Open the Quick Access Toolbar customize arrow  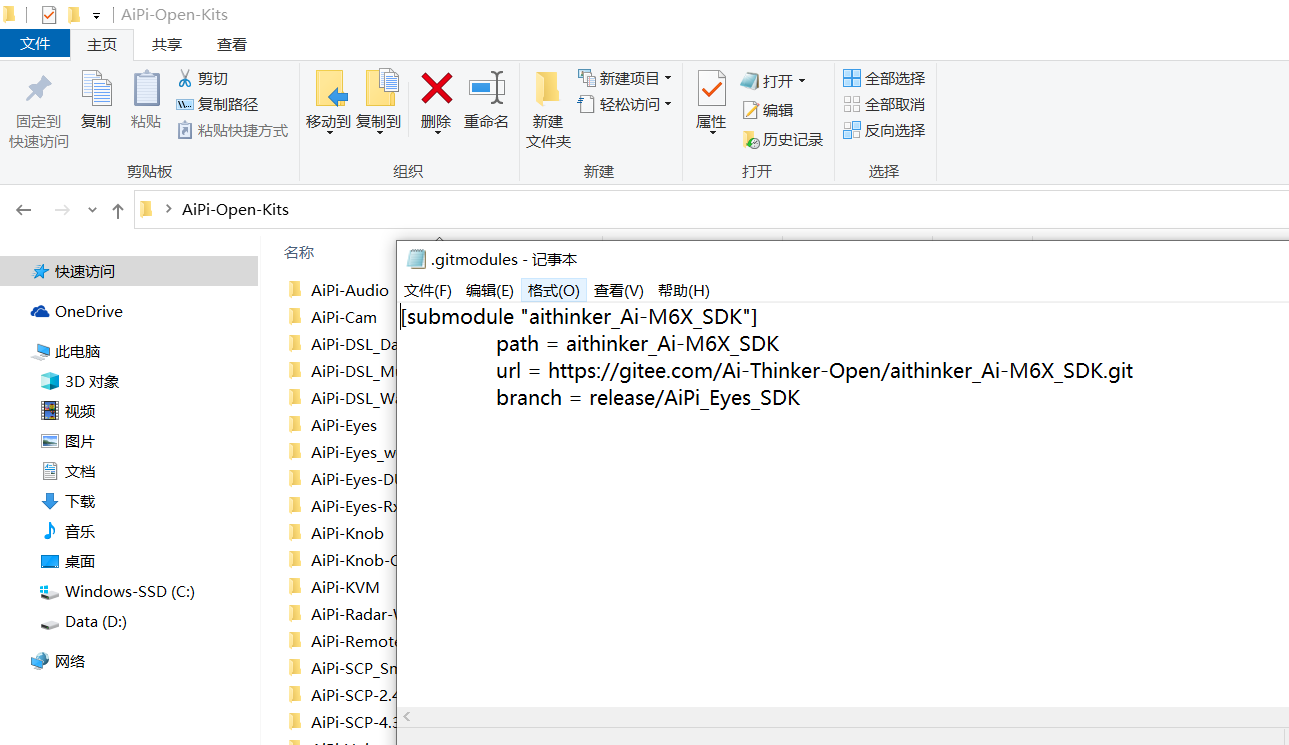coord(97,15)
